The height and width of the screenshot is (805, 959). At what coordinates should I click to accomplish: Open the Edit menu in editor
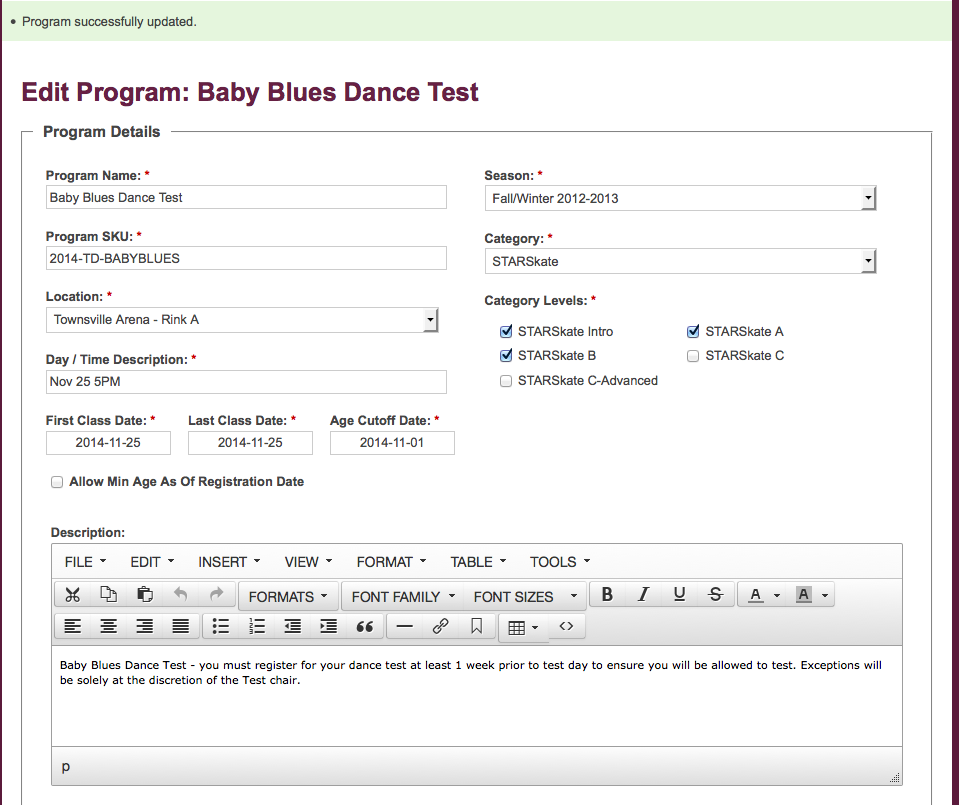(152, 562)
